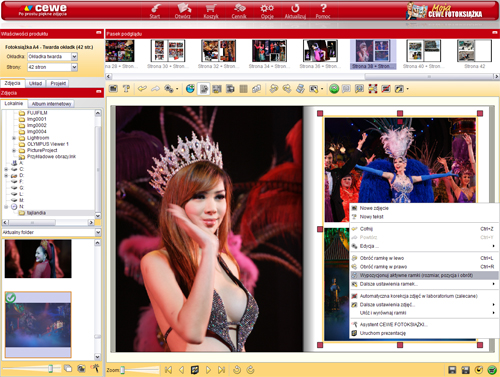Collapse the N: drive node
500x377 pixels.
(x=6, y=207)
